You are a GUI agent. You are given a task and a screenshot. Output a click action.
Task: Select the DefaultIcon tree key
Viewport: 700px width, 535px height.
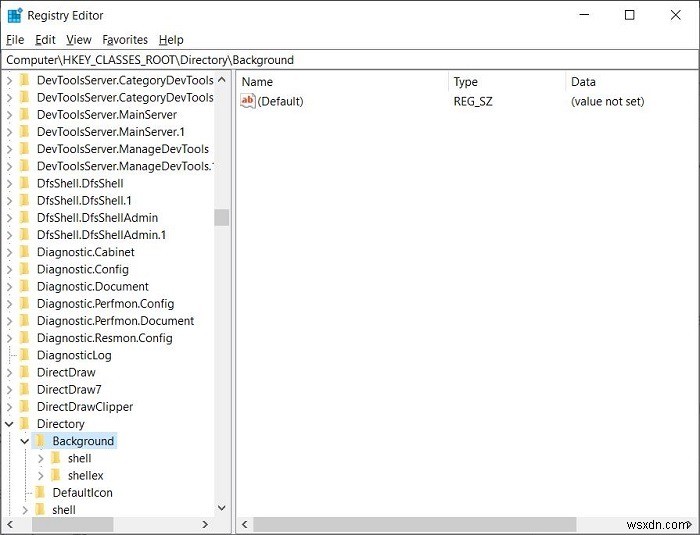click(x=83, y=493)
